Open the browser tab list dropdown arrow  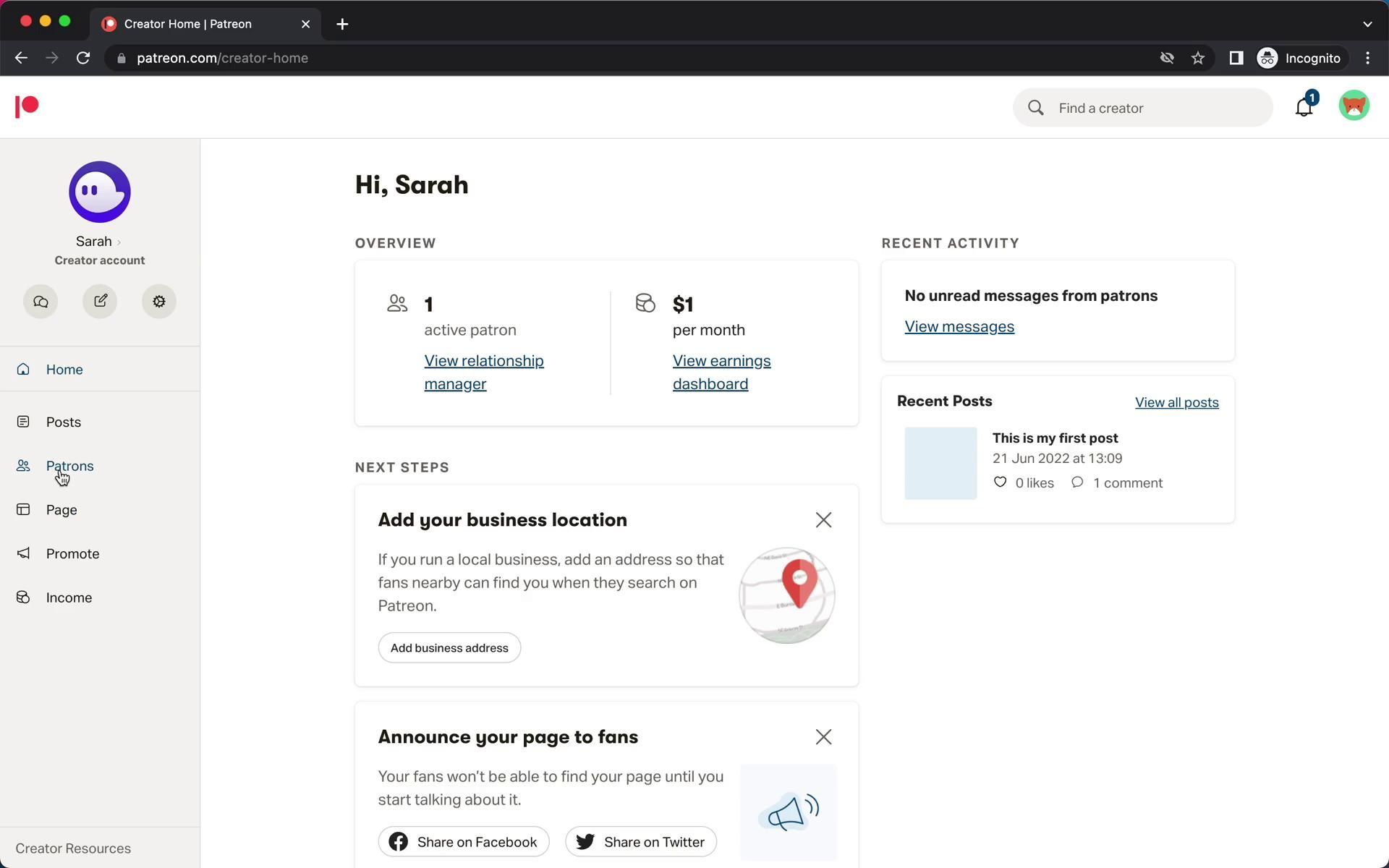point(1367,24)
